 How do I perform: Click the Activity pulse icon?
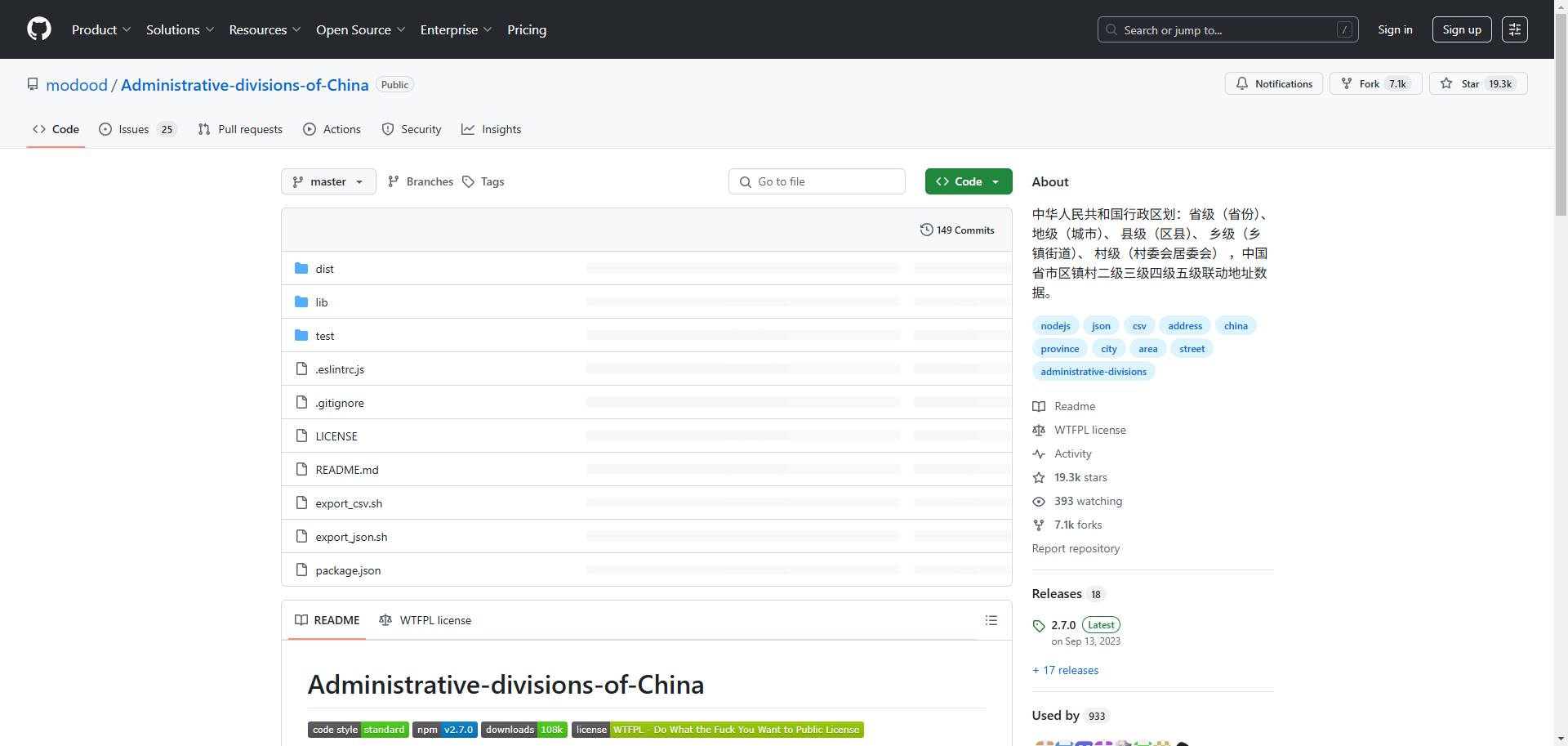pos(1039,453)
